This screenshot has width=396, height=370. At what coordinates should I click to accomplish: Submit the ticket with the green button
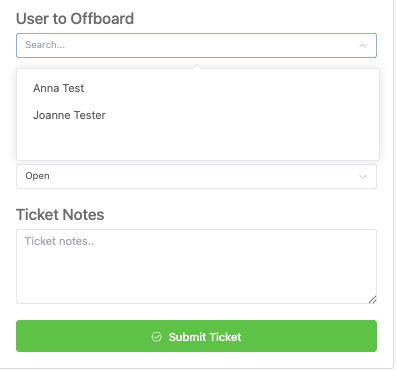click(196, 336)
